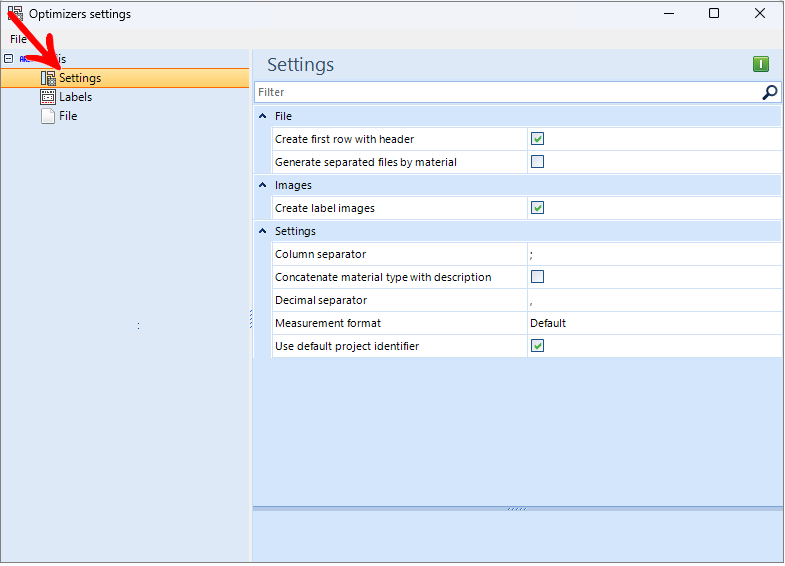This screenshot has width=785, height=566.
Task: Select the File tree item
Action: coord(68,116)
